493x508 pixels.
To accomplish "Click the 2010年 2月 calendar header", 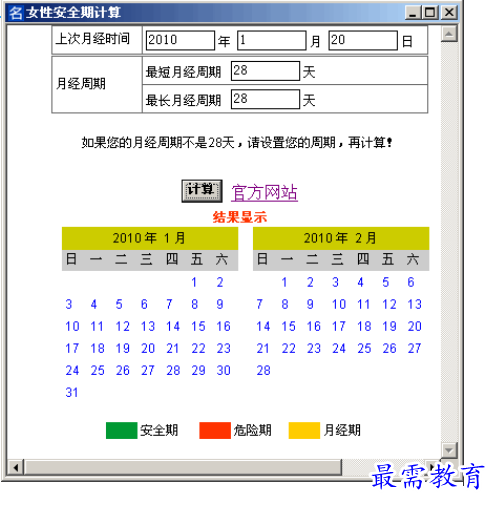I will (x=341, y=238).
